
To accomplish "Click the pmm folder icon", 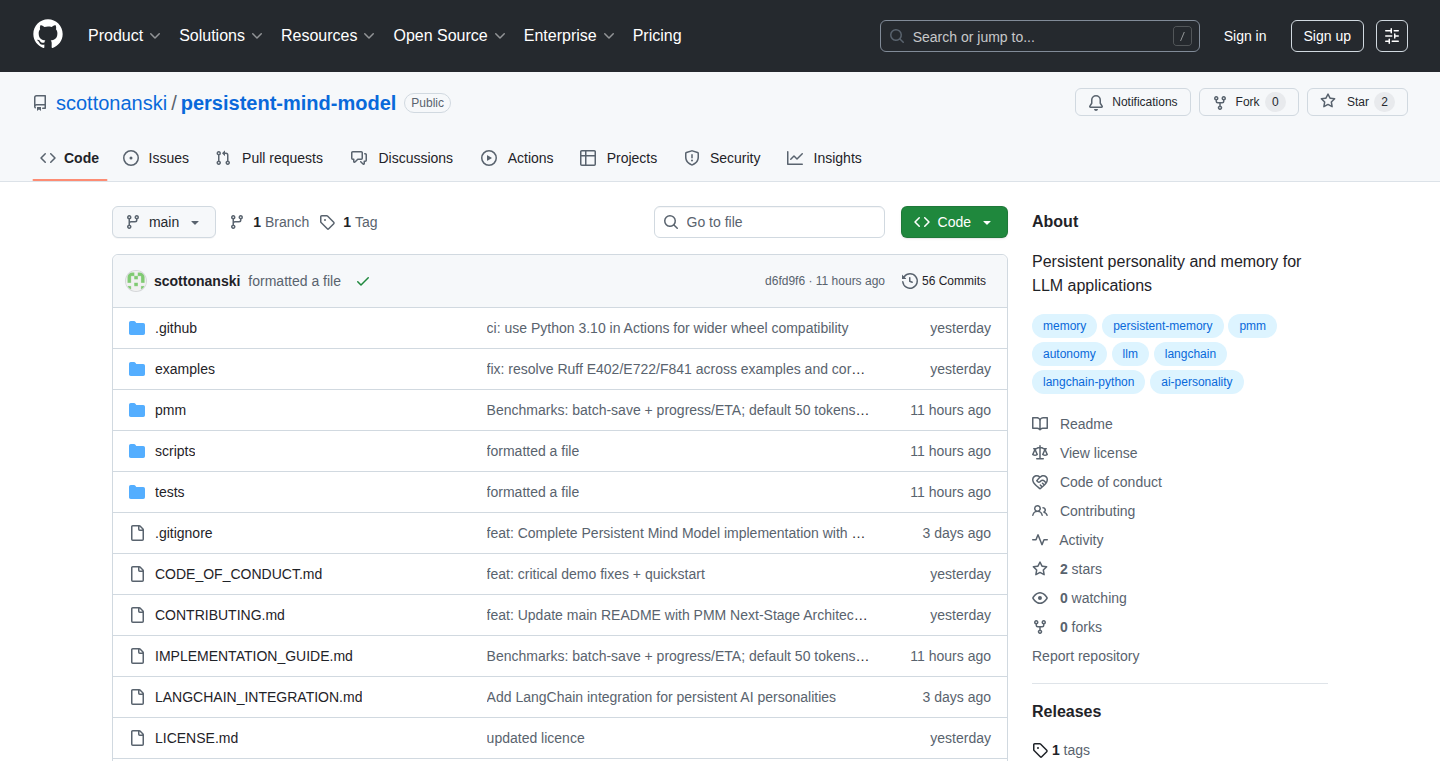I will [137, 410].
